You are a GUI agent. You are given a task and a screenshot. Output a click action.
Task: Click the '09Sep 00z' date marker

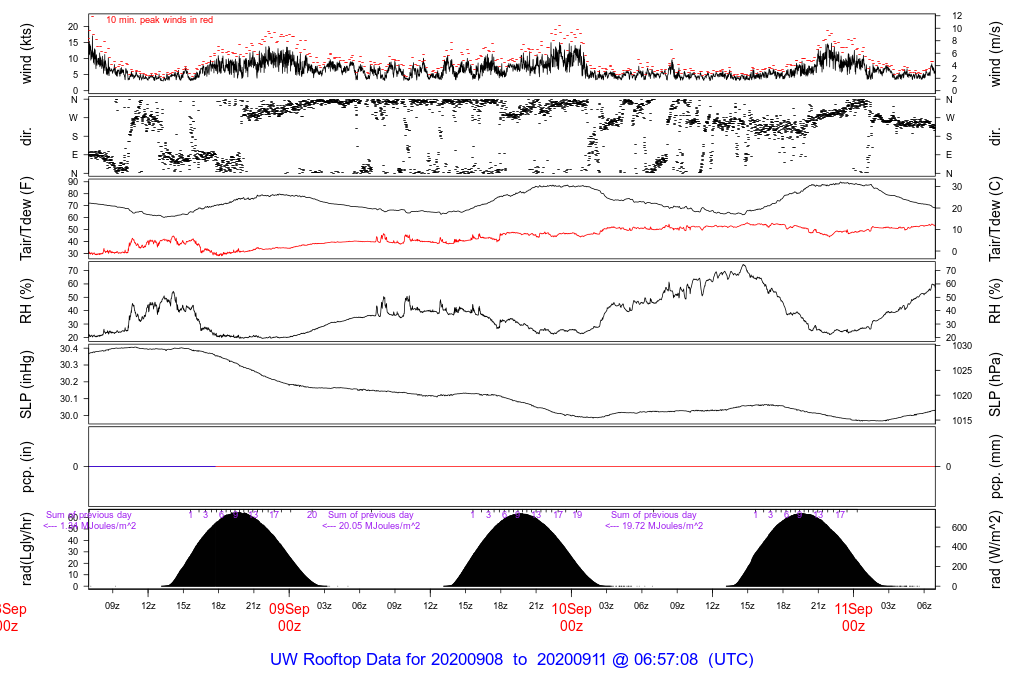pyautogui.click(x=289, y=617)
